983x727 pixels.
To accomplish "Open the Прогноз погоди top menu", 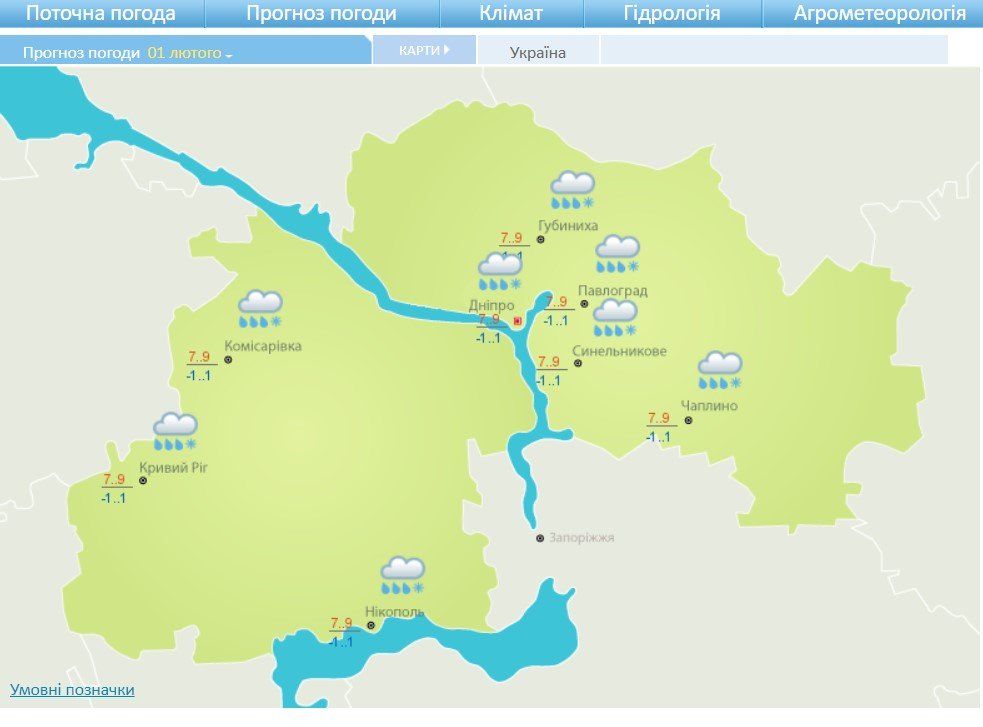I will click(x=321, y=13).
